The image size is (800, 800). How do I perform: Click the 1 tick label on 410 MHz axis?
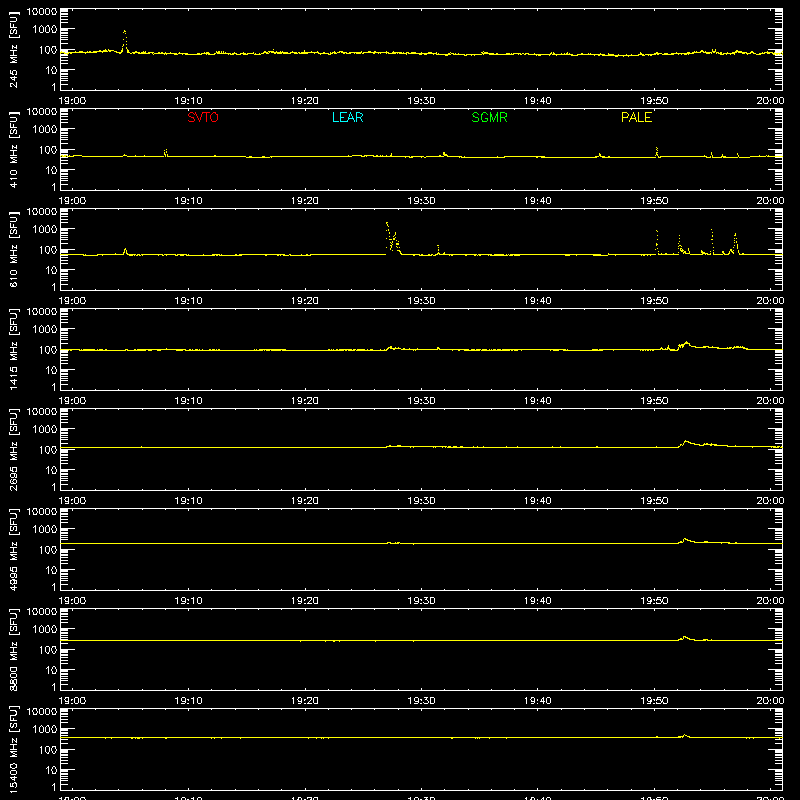click(54, 187)
